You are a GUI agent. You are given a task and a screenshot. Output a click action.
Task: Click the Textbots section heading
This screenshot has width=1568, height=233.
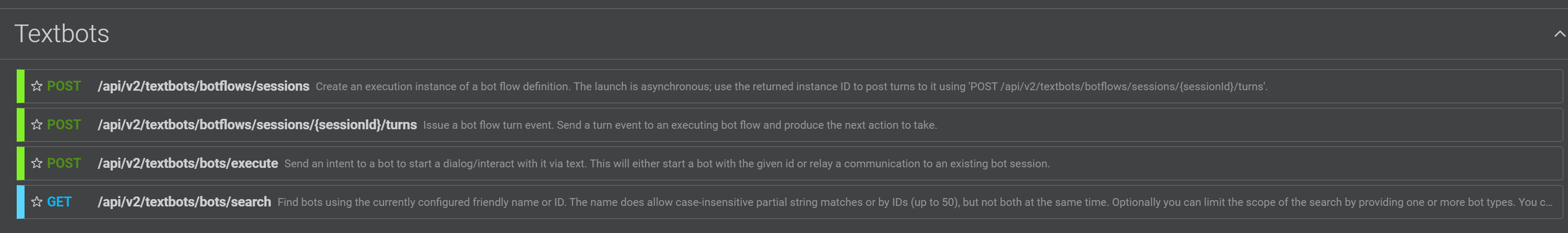click(62, 34)
